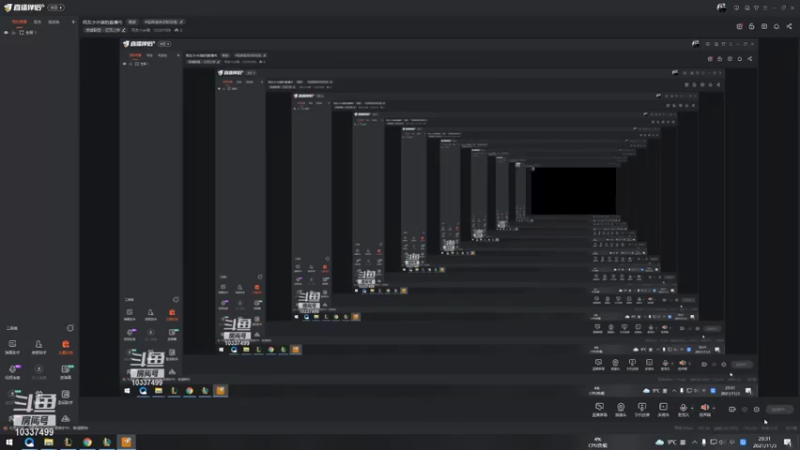Toggle the eye preview icon in outermost bottom bar
Viewport: 800px width, 450px height.
(x=744, y=409)
